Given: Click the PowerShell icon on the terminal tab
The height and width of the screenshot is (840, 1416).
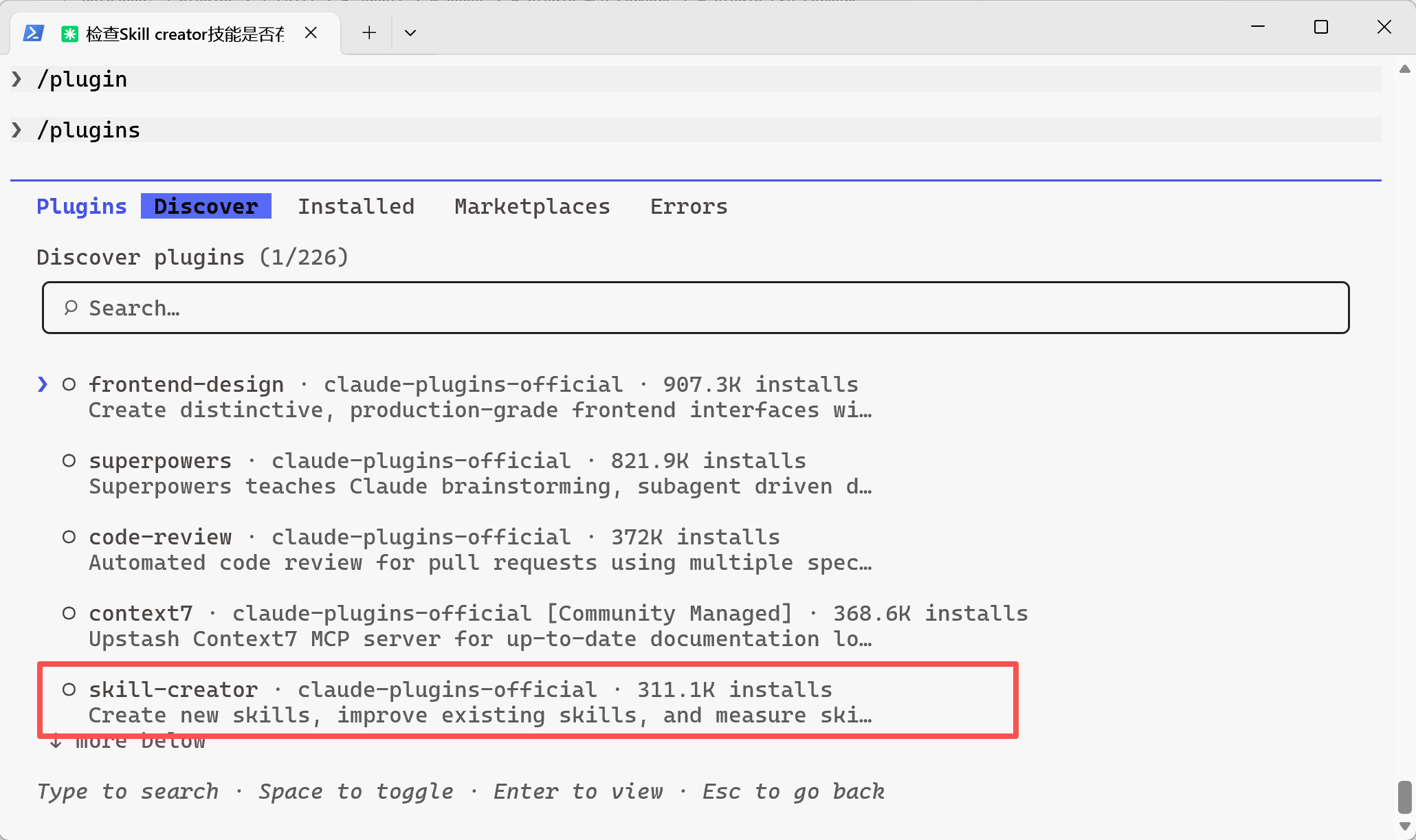Looking at the screenshot, I should (33, 33).
